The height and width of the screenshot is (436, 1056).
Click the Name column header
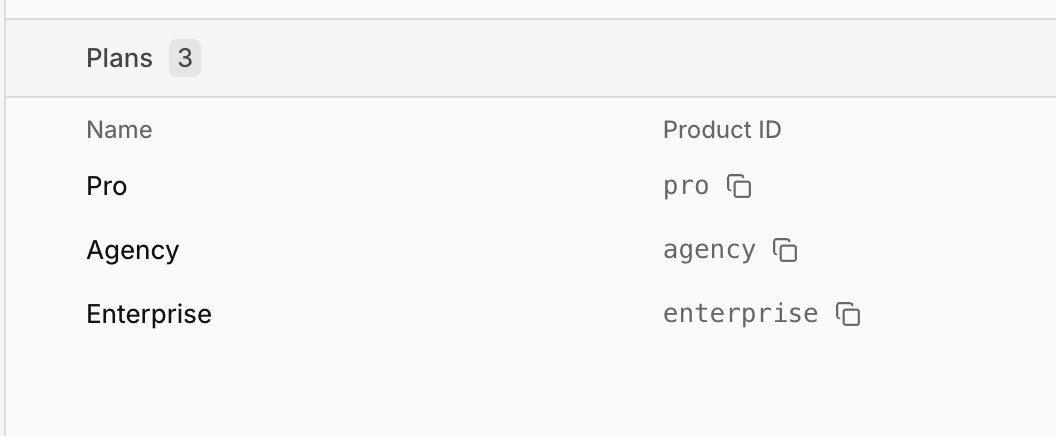click(x=119, y=130)
